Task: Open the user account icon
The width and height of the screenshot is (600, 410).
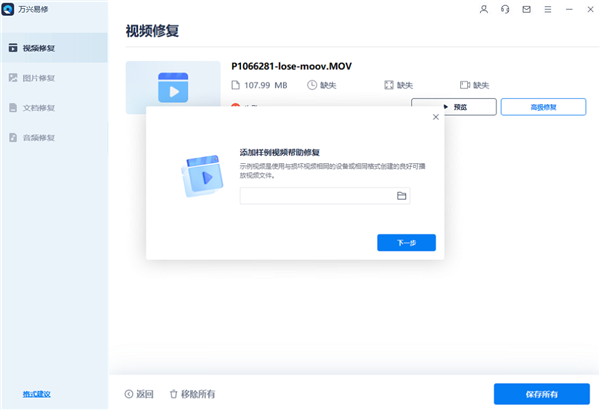Action: (x=485, y=9)
